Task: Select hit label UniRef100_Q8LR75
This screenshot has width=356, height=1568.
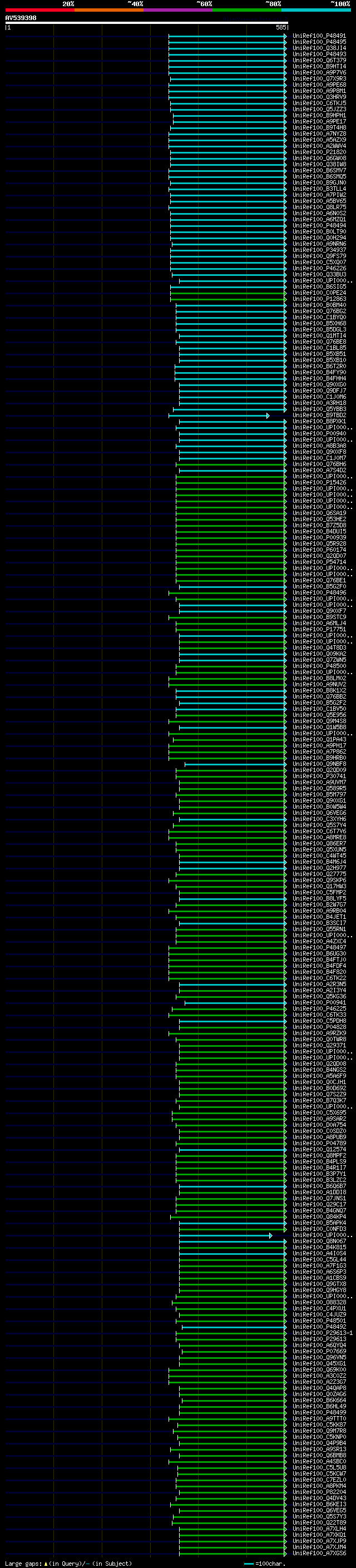Action: [x=319, y=207]
